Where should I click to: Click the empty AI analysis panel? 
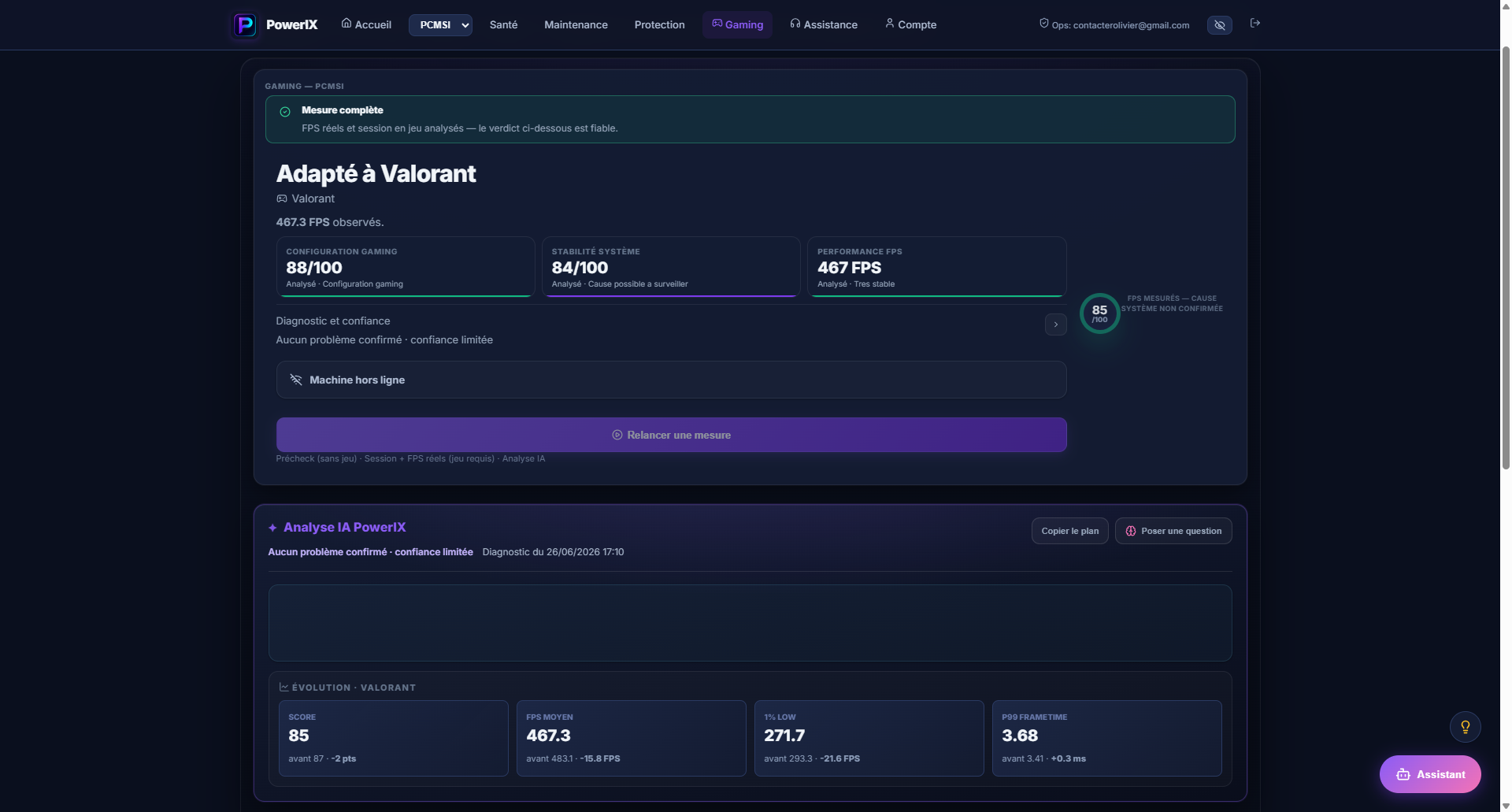point(750,623)
